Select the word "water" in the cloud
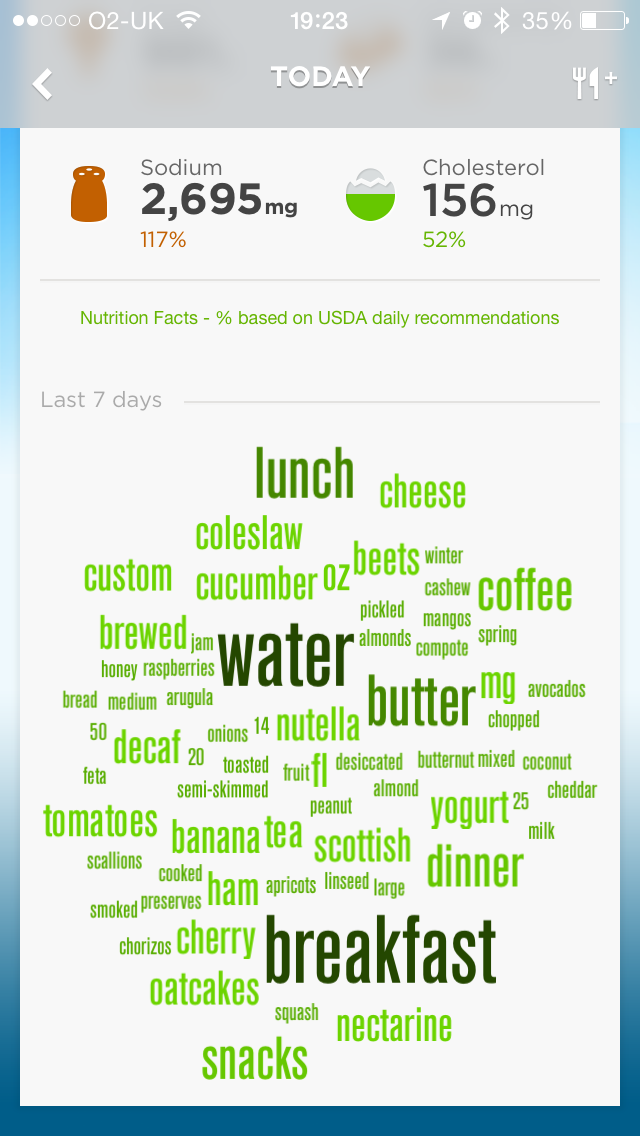This screenshot has width=640, height=1136. point(286,657)
